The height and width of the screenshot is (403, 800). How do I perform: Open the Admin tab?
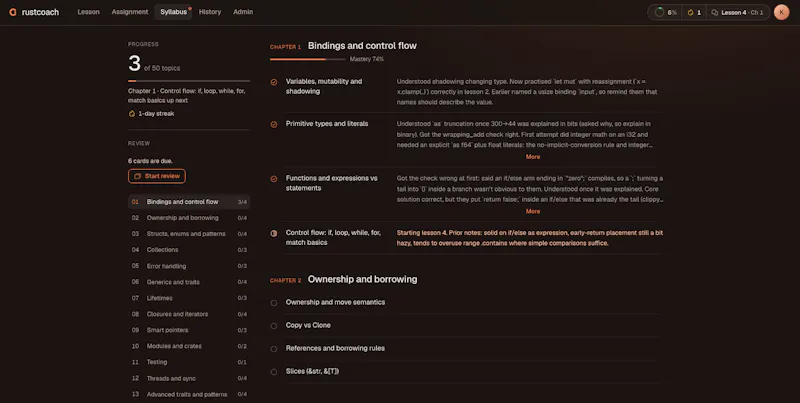[x=243, y=12]
